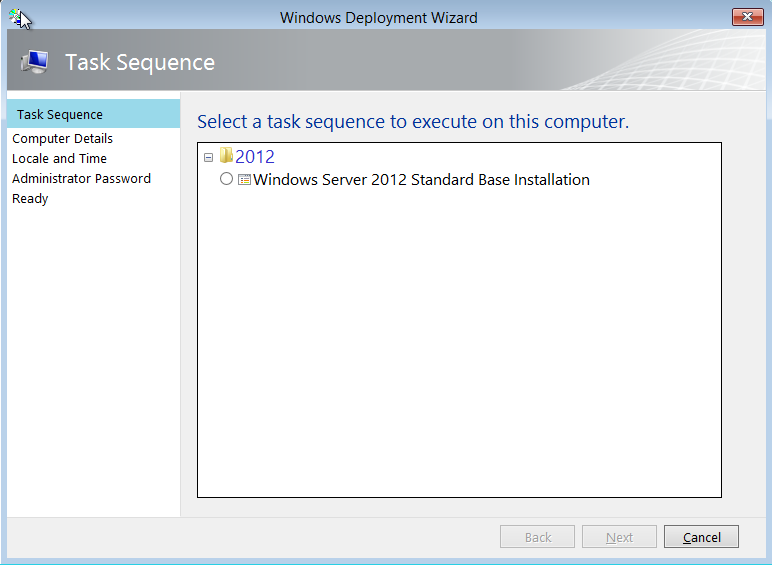Switch to the Locale and Time step
772x565 pixels.
click(59, 159)
